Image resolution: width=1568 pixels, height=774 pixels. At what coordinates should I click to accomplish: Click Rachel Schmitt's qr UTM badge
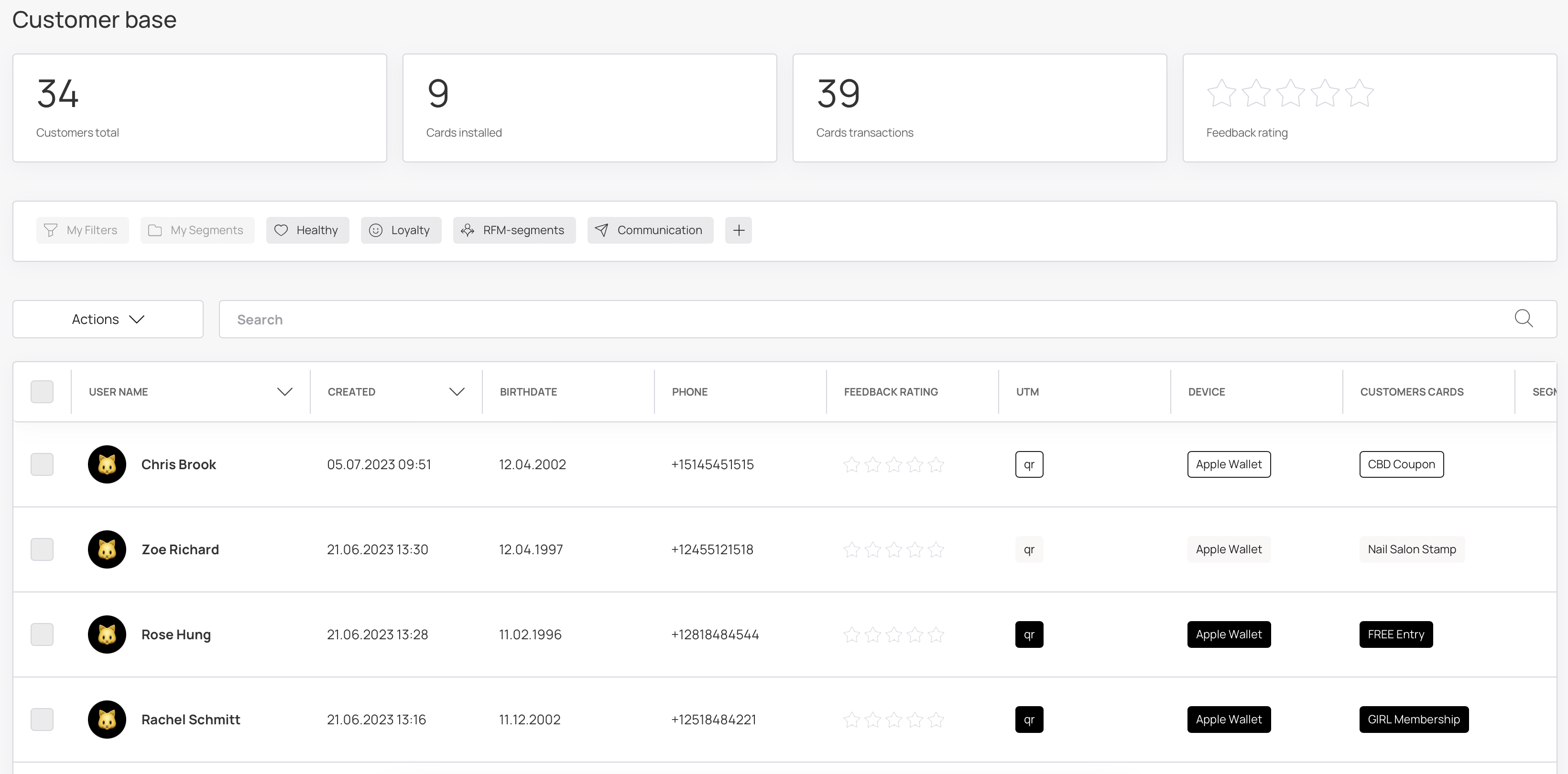pos(1029,719)
